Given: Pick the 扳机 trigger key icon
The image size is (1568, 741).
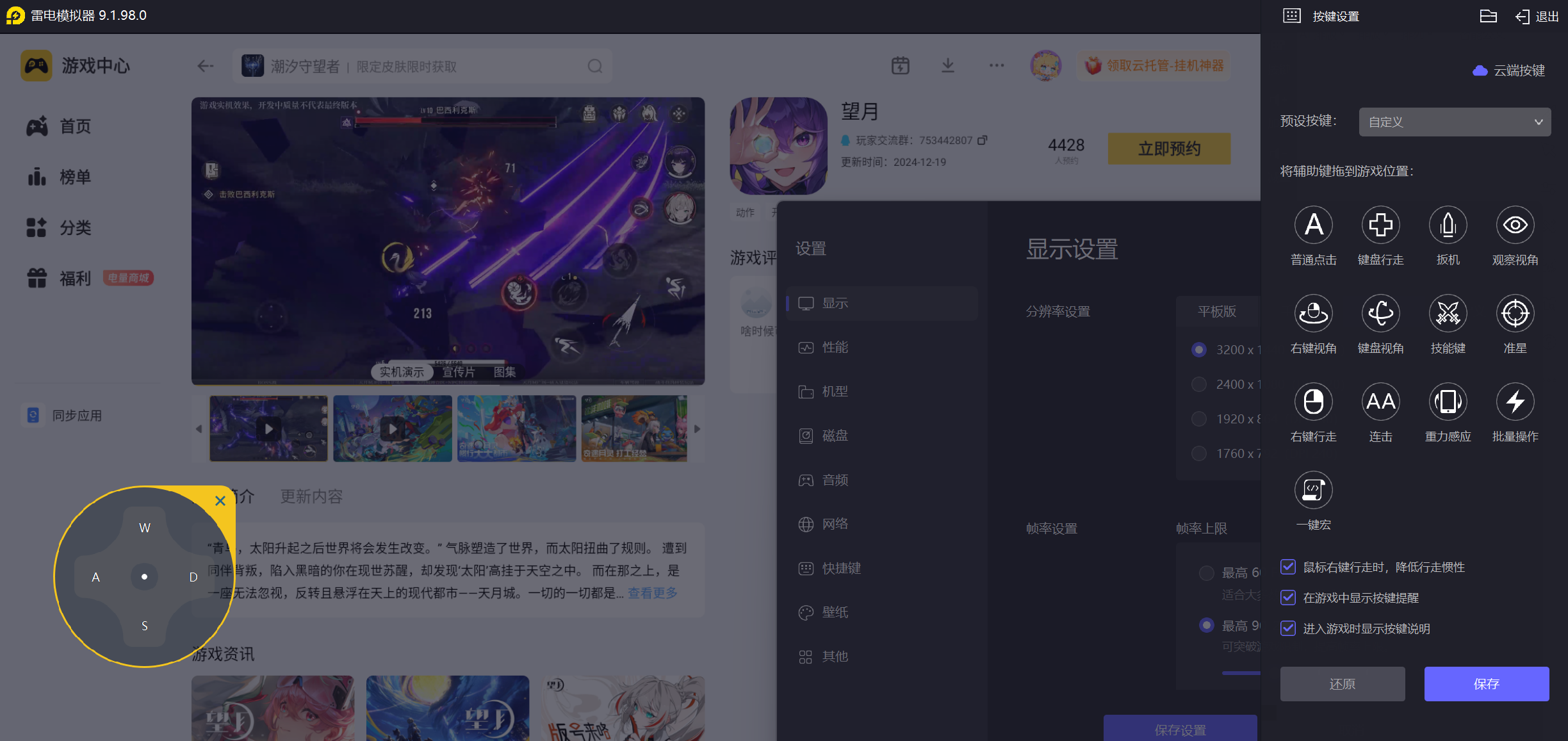Looking at the screenshot, I should coord(1448,225).
